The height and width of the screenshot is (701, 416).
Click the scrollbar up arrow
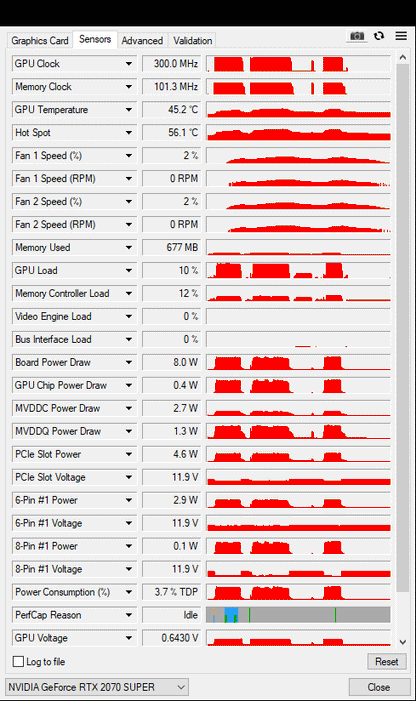point(403,57)
